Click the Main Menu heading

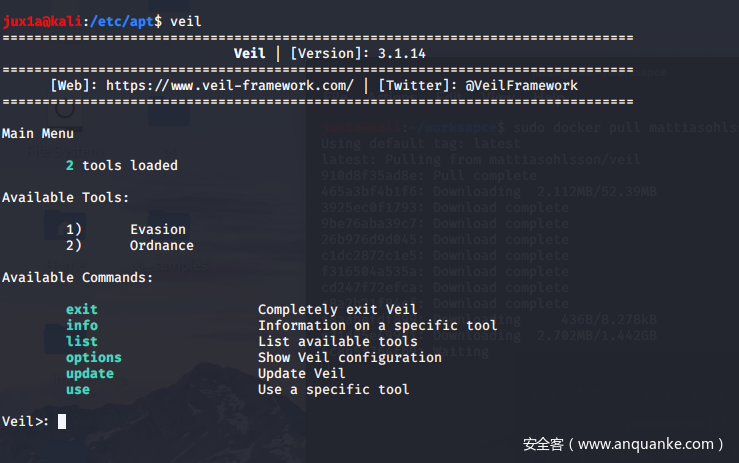tap(38, 133)
